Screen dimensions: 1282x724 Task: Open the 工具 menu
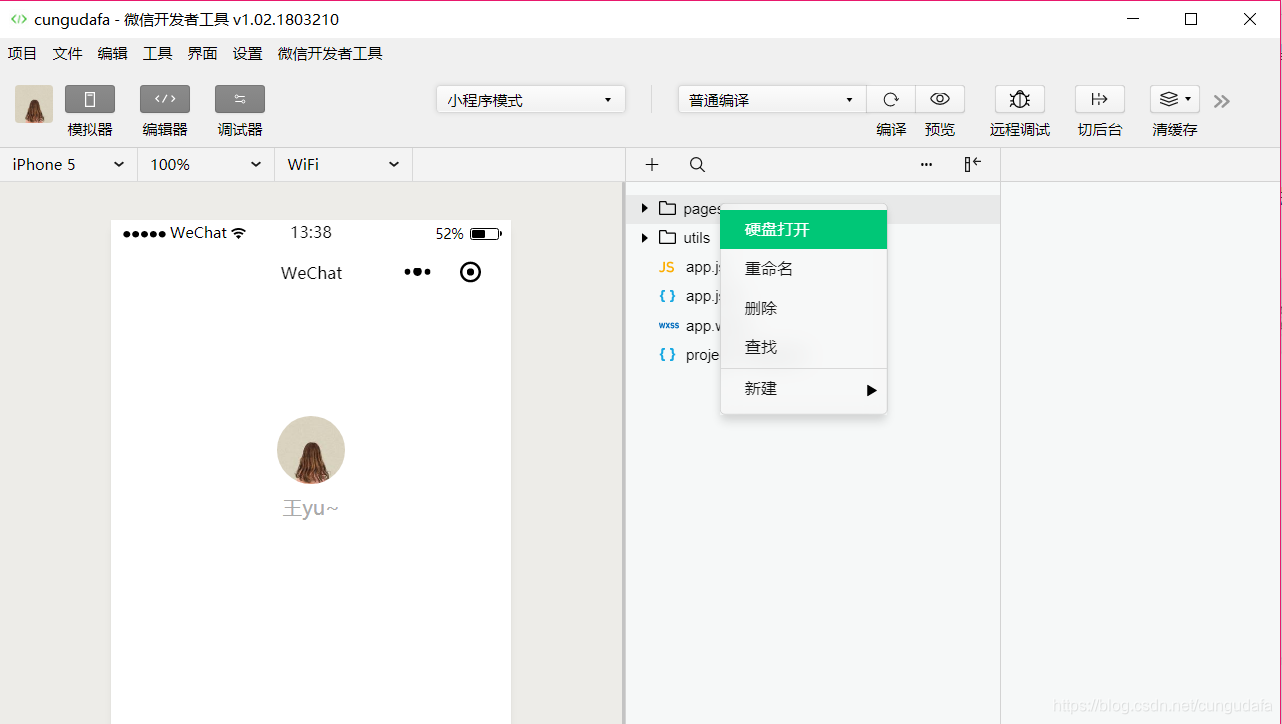pos(157,54)
